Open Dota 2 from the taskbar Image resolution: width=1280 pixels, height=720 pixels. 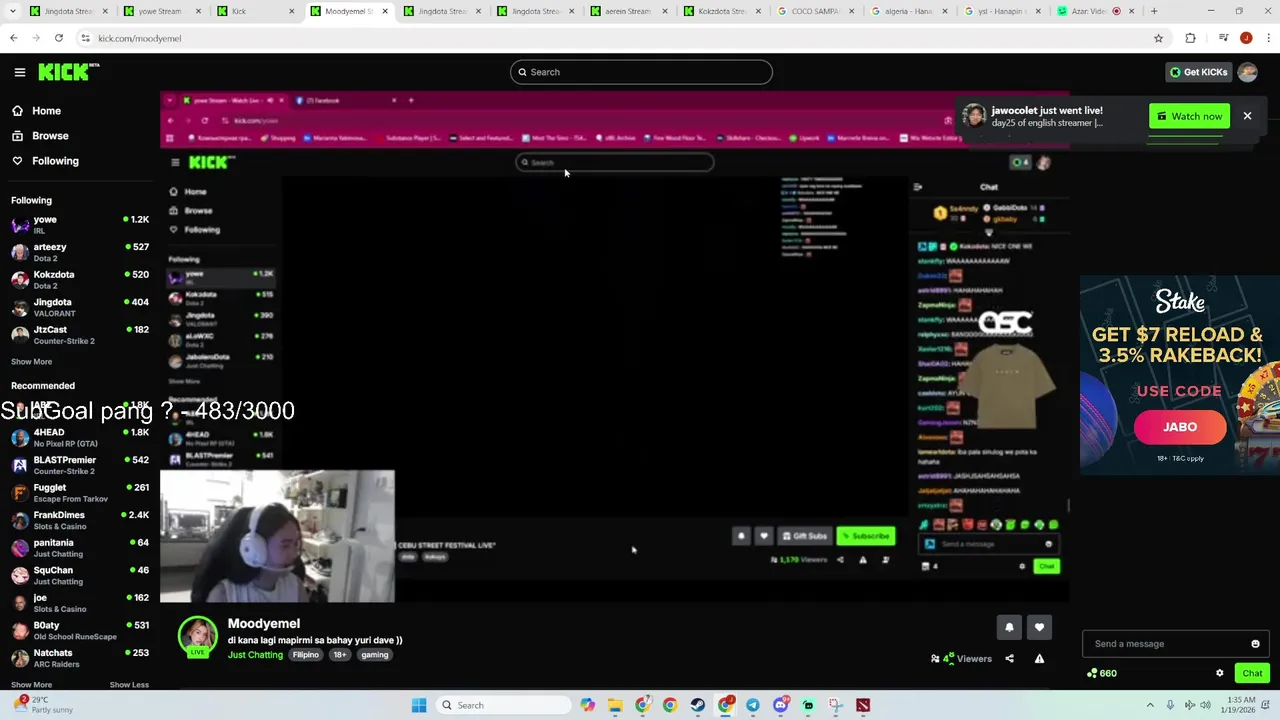click(863, 705)
